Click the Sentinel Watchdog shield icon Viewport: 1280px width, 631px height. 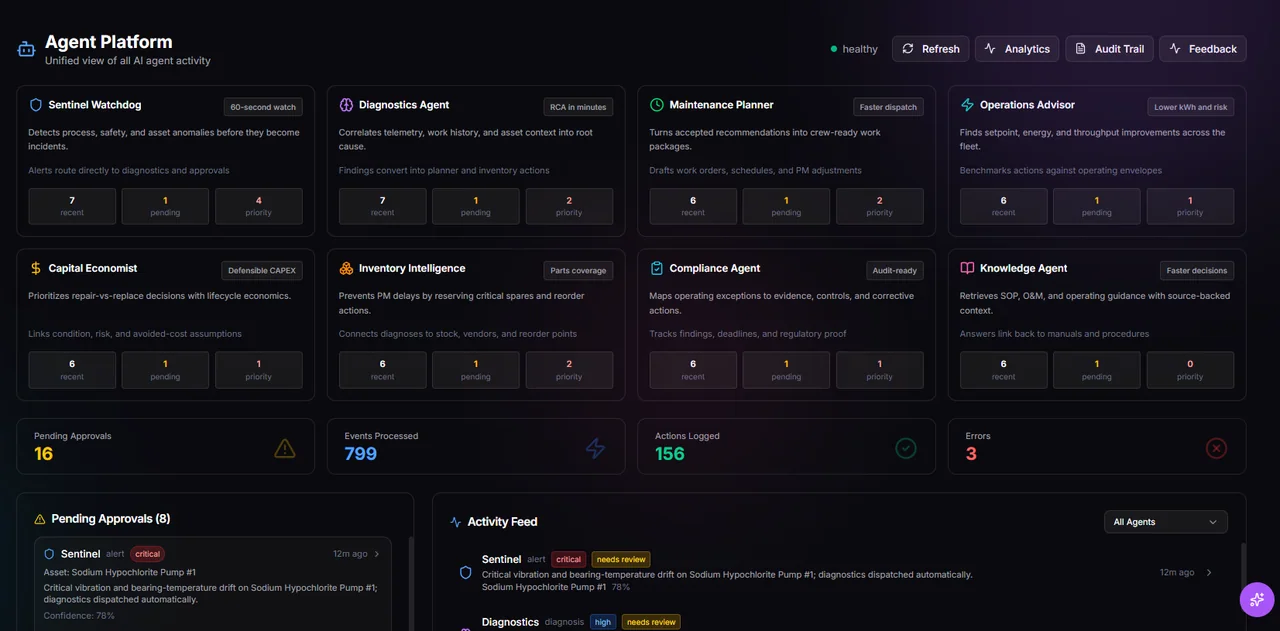point(36,105)
